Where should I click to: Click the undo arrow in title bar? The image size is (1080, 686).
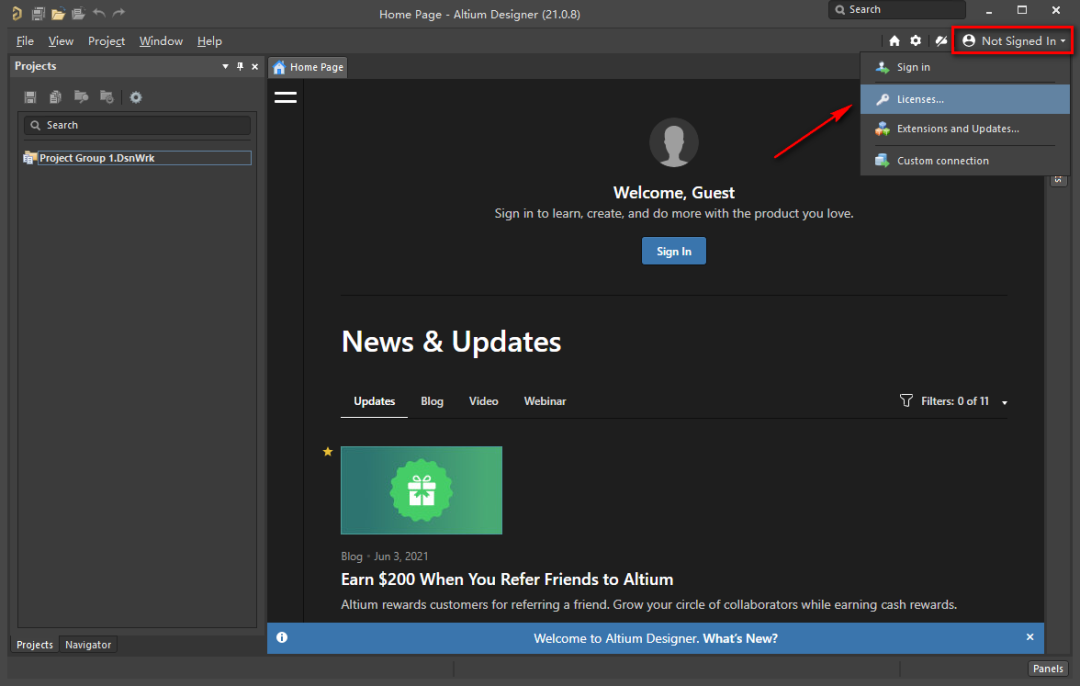coord(99,14)
